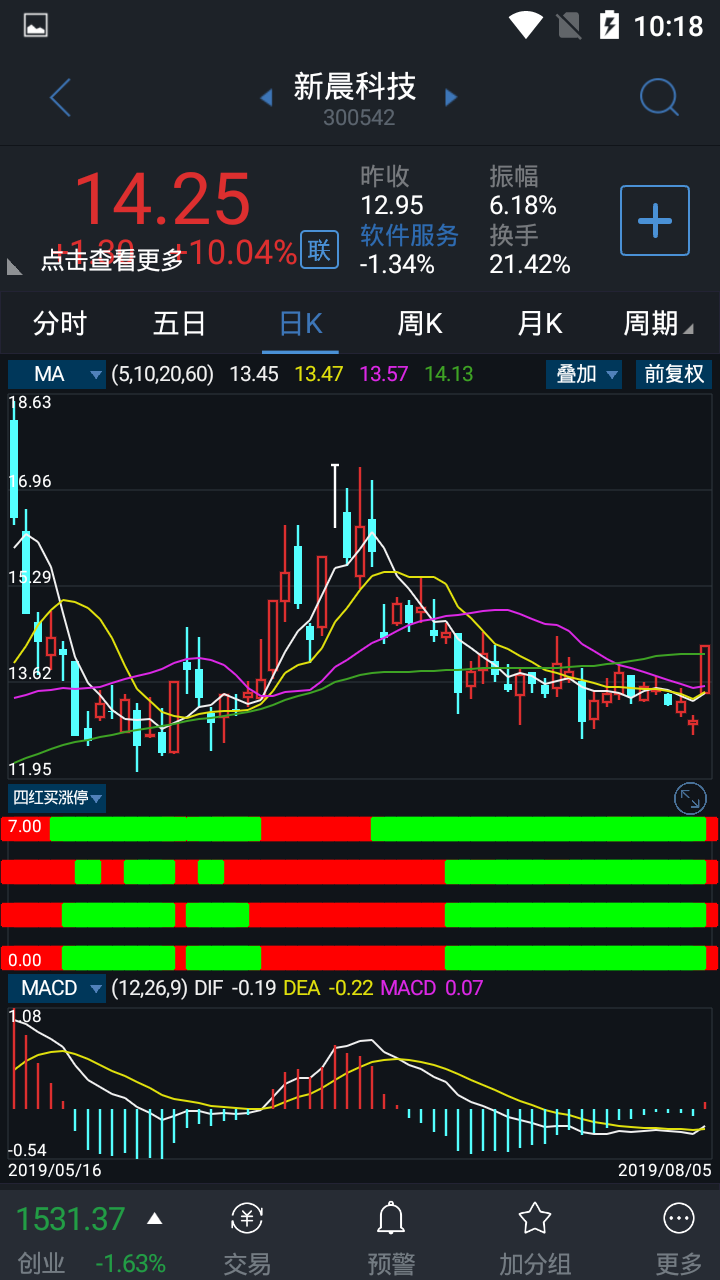Viewport: 720px width, 1280px height.
Task: Tap the candlestick chart area
Action: (360, 585)
